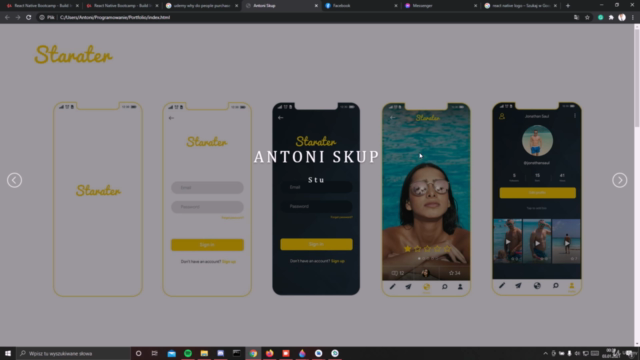Reload the page in Chrome
The image size is (640, 360).
point(29,17)
